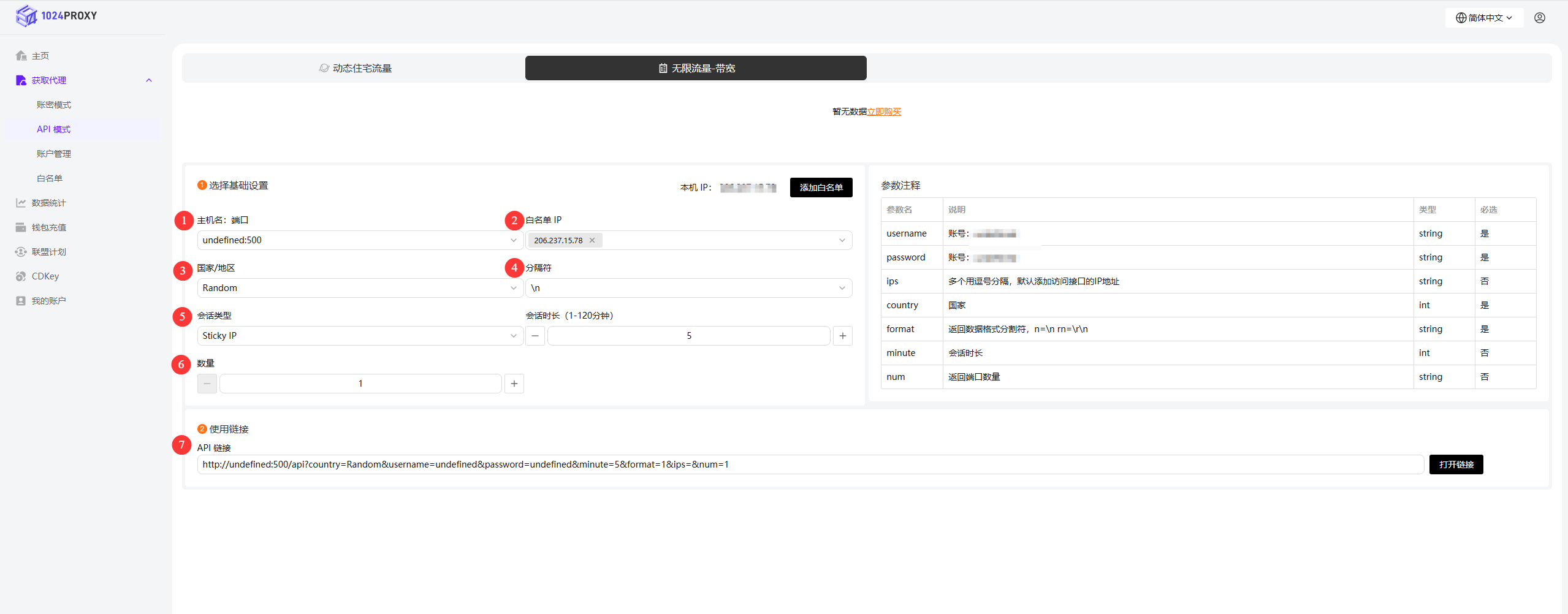This screenshot has height=614, width=1568.
Task: Click the CDKey icon in sidebar
Action: 21,276
